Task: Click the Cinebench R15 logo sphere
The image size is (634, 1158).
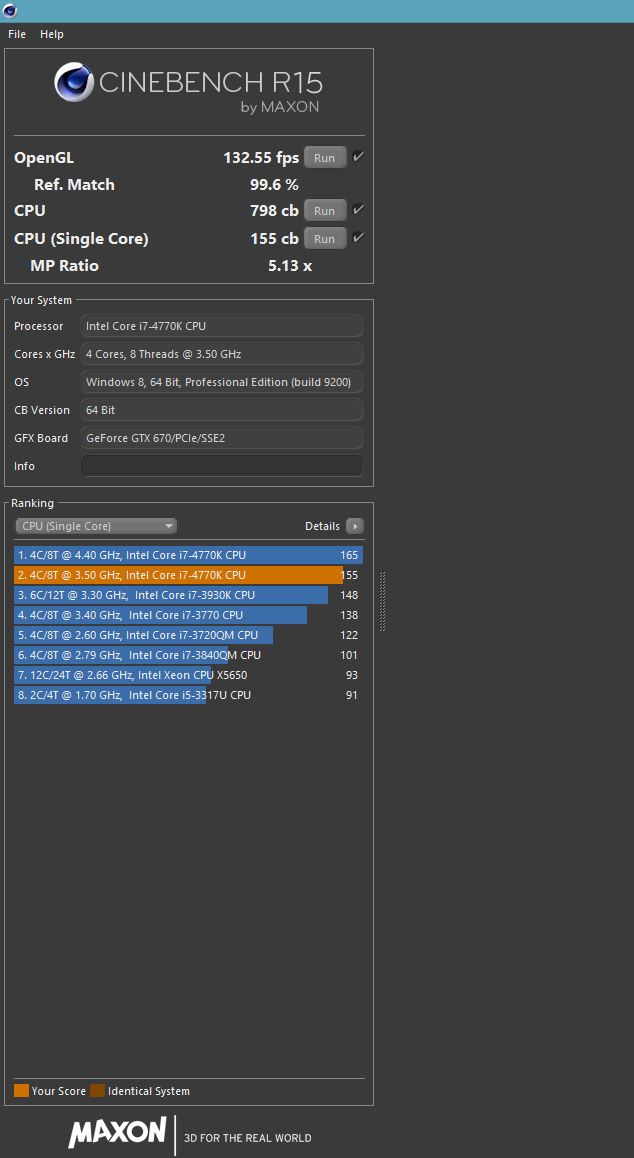Action: (x=73, y=82)
